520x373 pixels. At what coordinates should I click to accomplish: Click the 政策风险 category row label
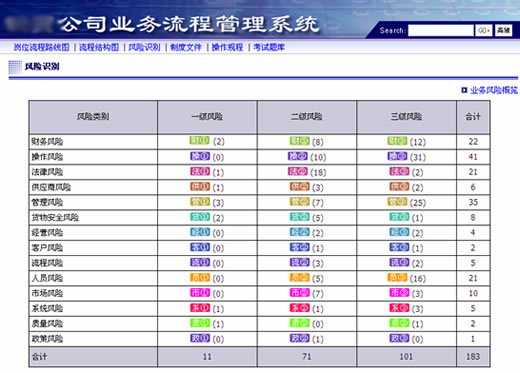[x=47, y=339]
